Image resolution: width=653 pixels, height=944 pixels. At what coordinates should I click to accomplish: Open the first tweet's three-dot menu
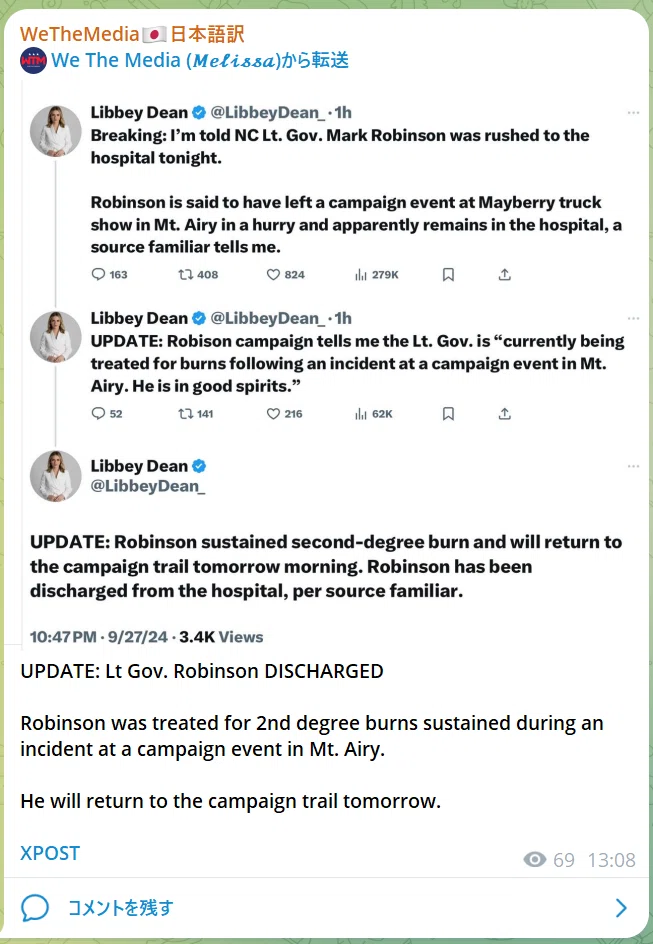coord(633,113)
